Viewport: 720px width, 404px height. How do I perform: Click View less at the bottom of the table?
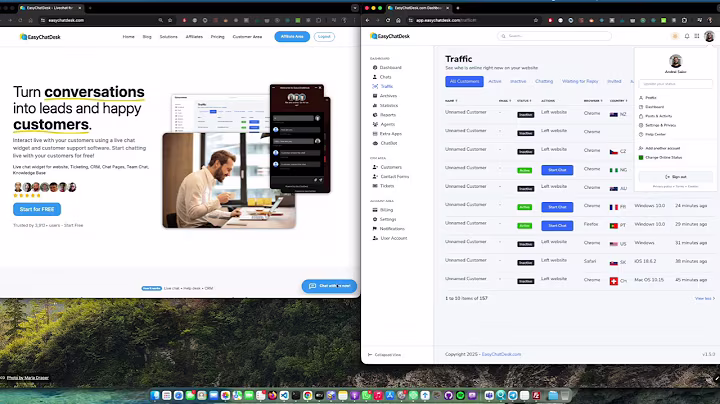(x=704, y=298)
